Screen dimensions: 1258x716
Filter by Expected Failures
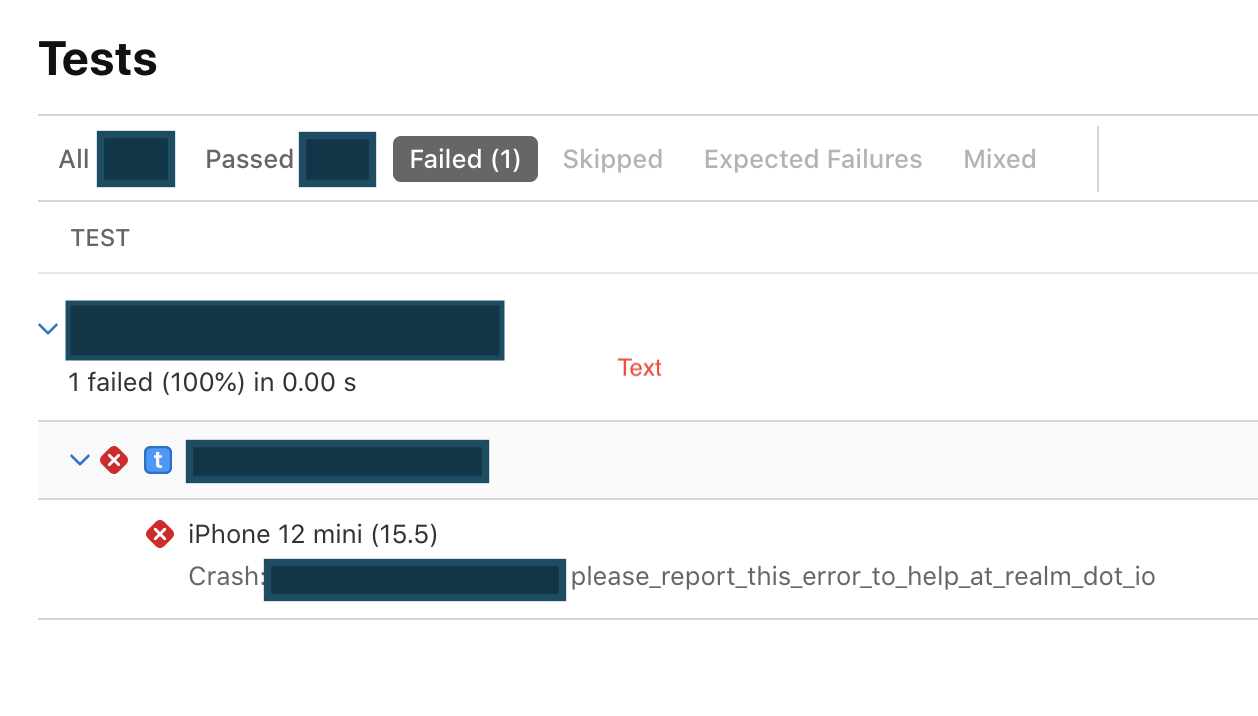point(813,159)
